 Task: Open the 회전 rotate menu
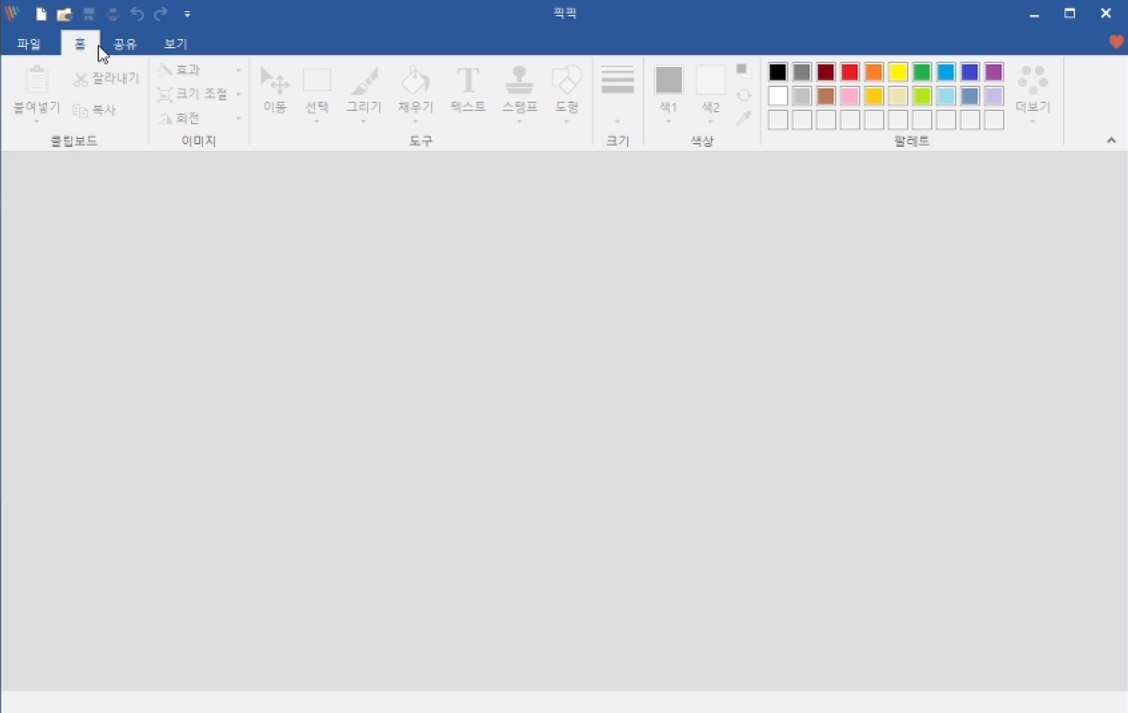point(199,118)
